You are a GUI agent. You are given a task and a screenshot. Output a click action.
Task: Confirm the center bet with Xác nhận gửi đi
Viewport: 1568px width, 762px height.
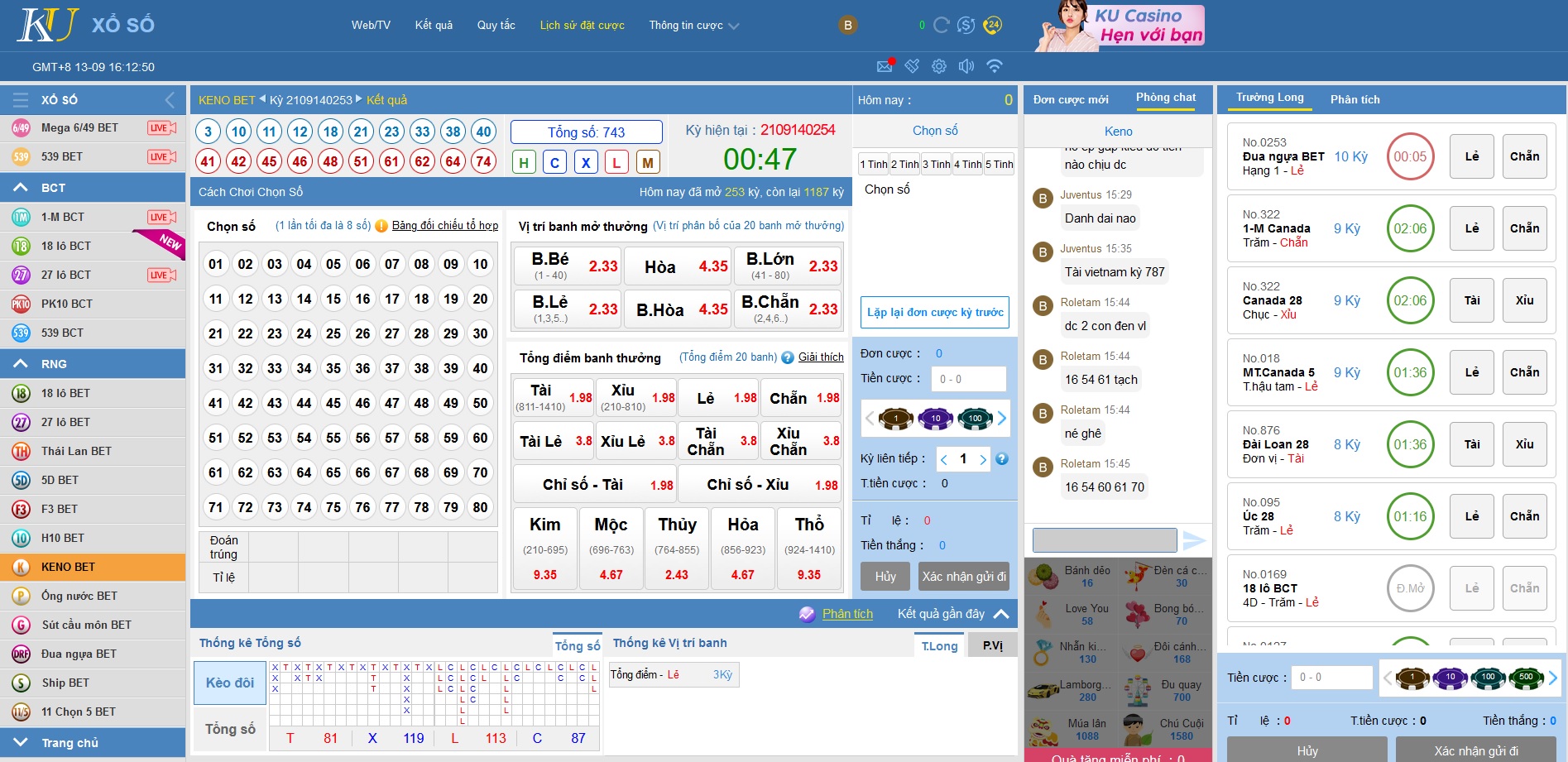pos(964,577)
